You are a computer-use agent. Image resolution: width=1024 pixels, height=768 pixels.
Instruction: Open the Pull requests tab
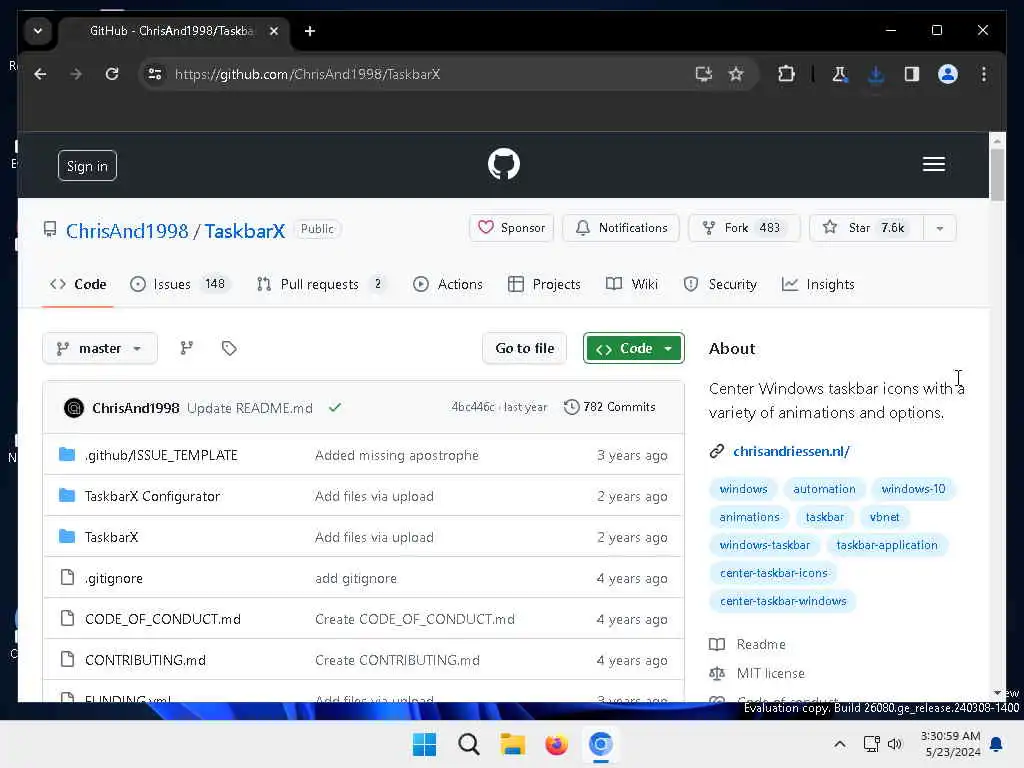[321, 284]
